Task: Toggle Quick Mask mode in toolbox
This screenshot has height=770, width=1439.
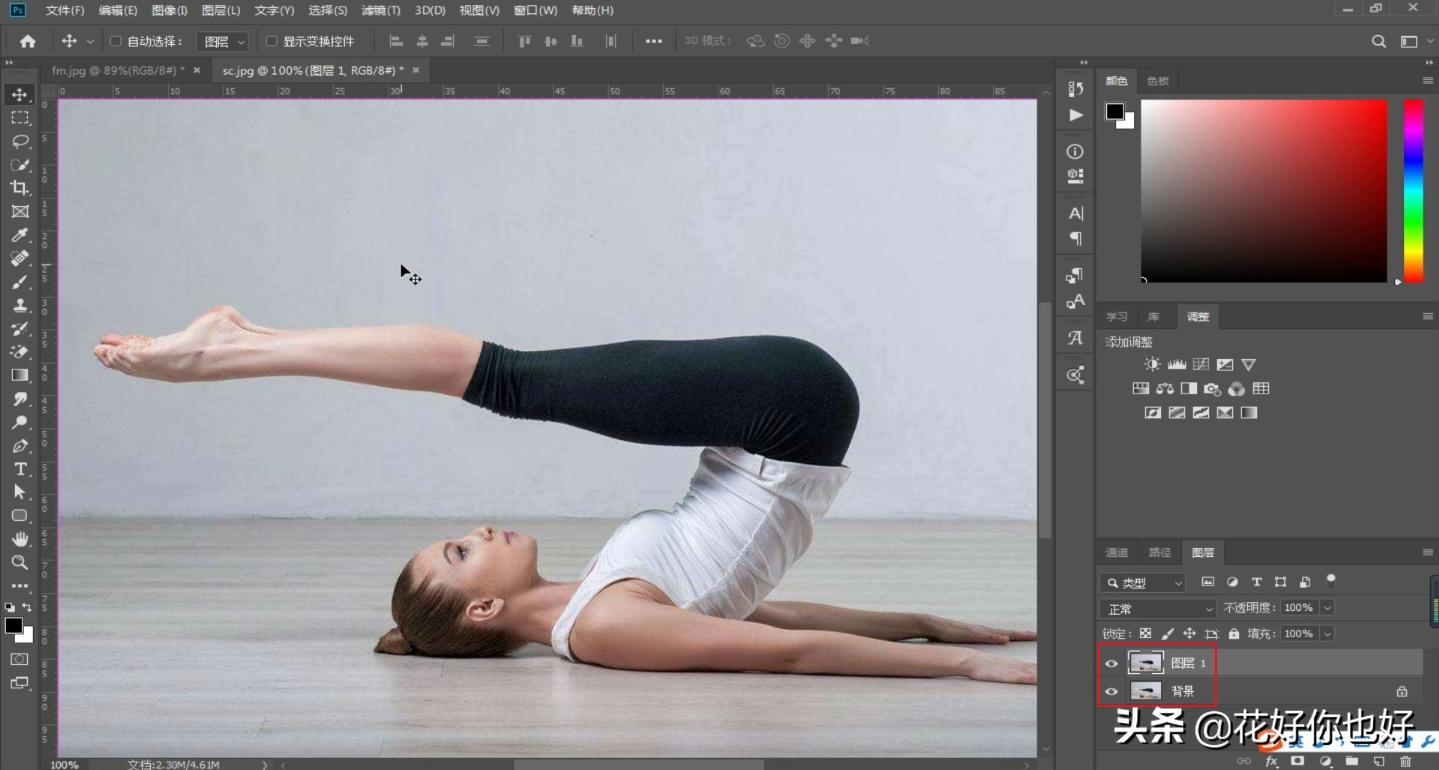Action: [x=20, y=659]
